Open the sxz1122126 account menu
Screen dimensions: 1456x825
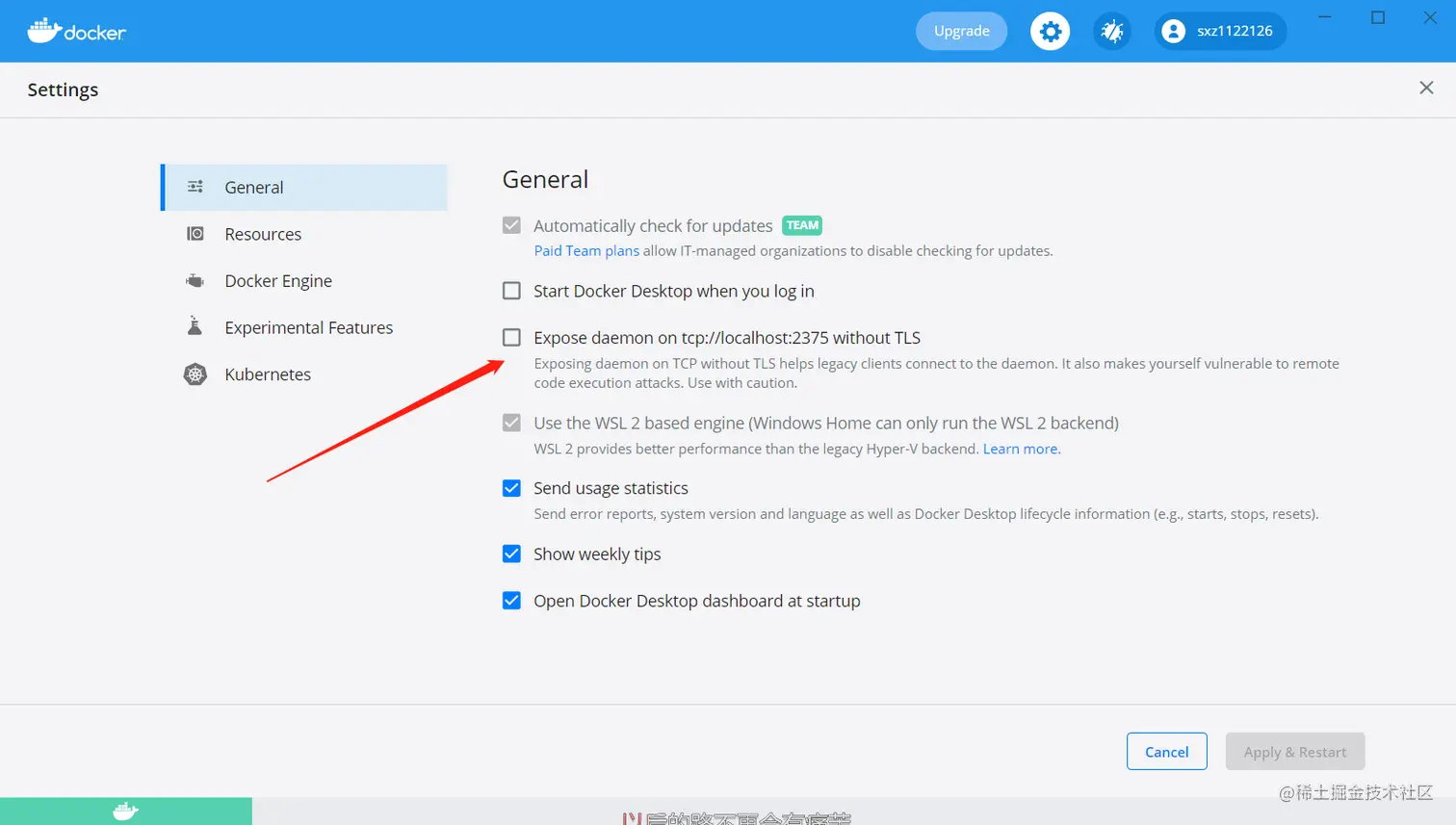click(1220, 31)
